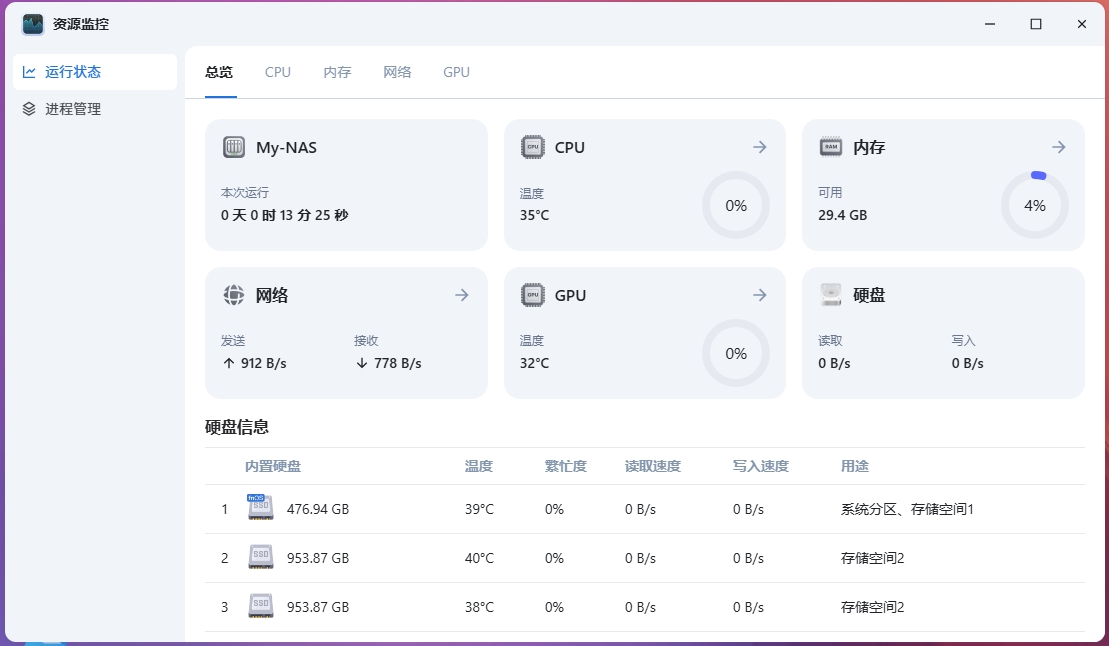
Task: Open memory details via arrow
Action: click(1059, 147)
